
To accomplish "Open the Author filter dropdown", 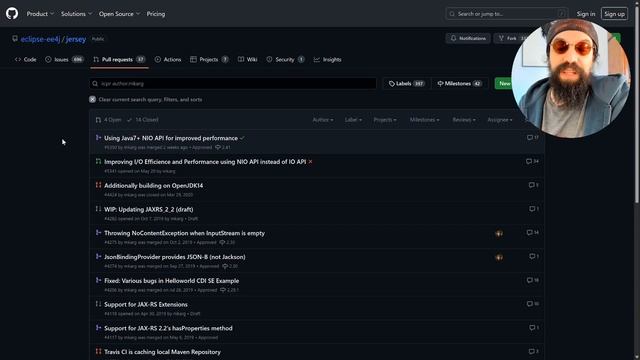I will (x=323, y=120).
